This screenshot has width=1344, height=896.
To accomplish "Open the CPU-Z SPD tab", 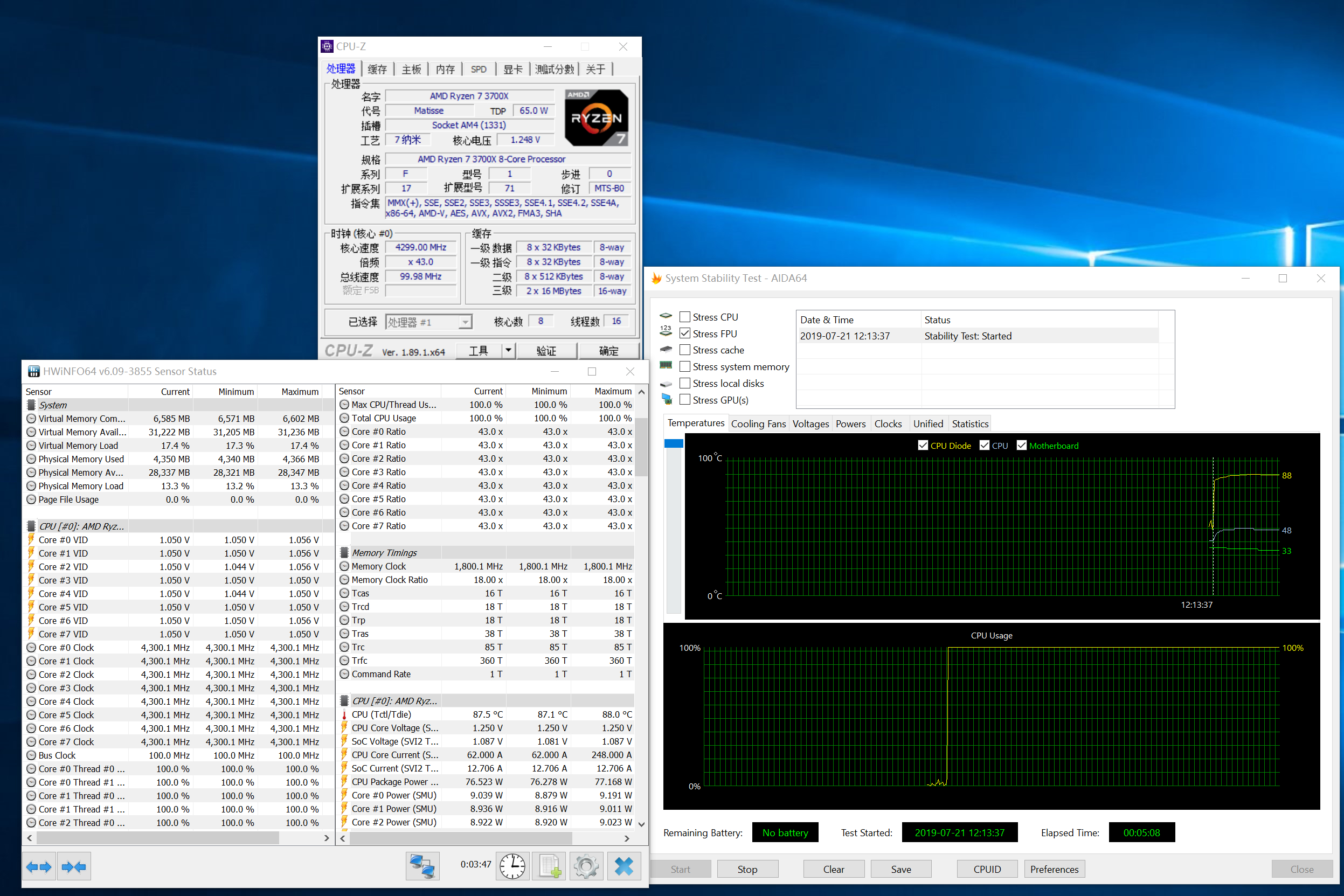I will pos(479,69).
